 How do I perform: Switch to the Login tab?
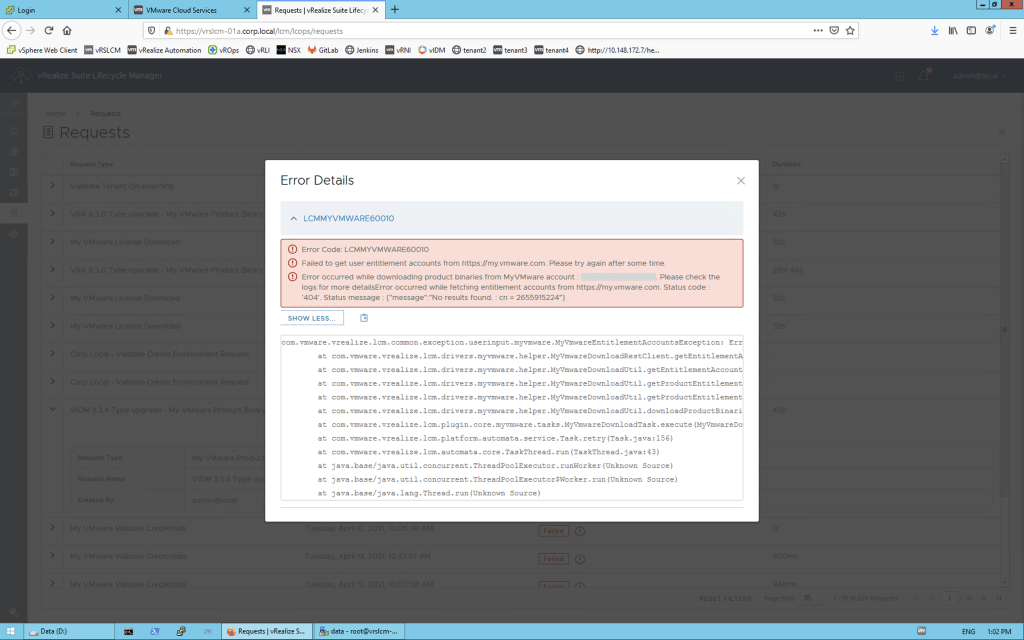60,9
